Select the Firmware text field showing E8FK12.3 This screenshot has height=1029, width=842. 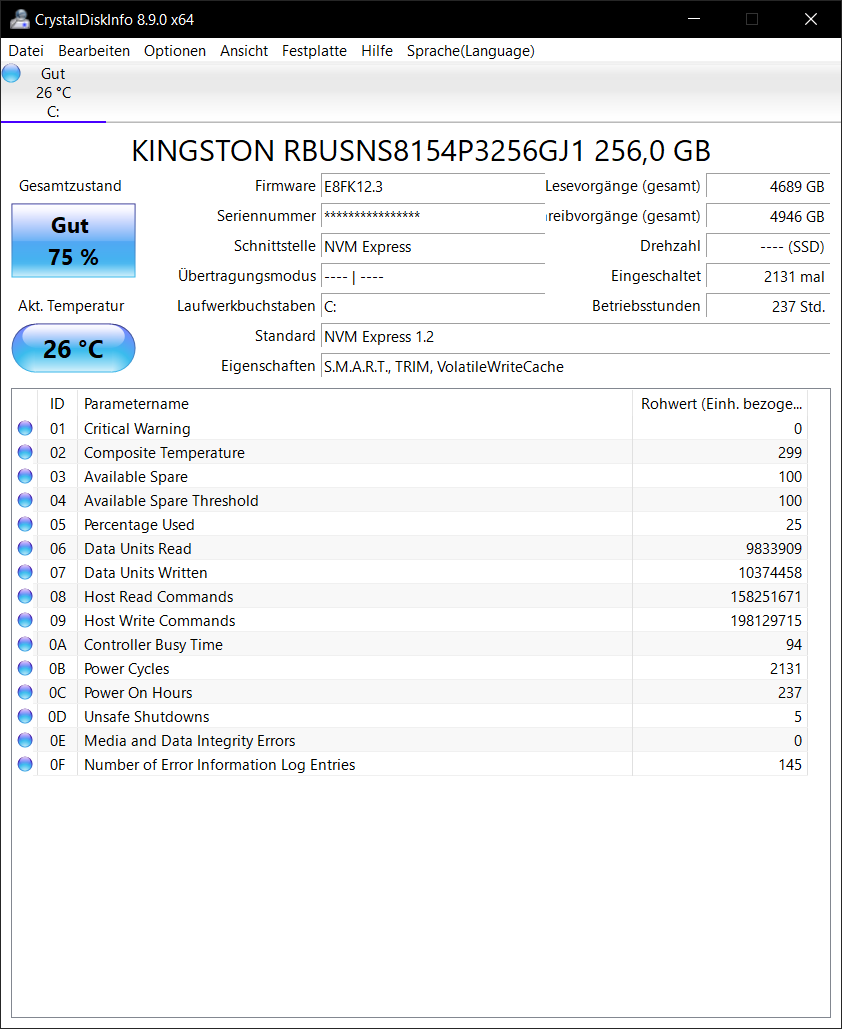click(432, 186)
